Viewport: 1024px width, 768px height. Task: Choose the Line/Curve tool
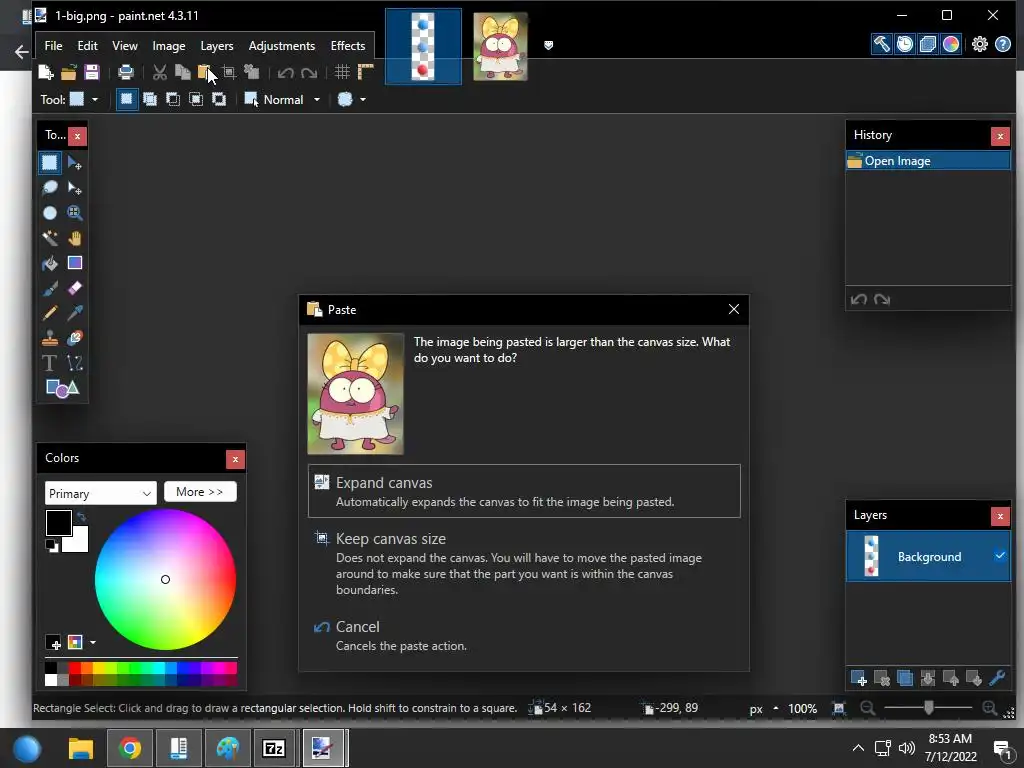(74, 363)
